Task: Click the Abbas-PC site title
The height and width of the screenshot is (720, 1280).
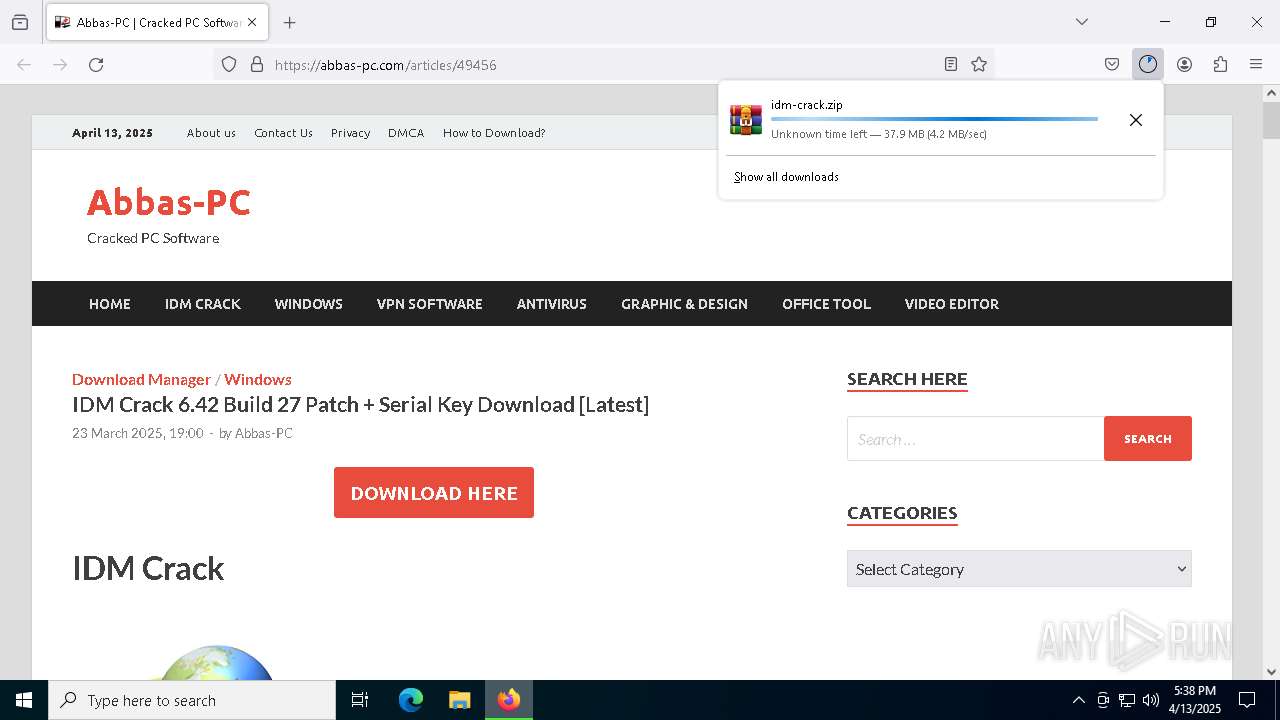Action: [x=168, y=202]
